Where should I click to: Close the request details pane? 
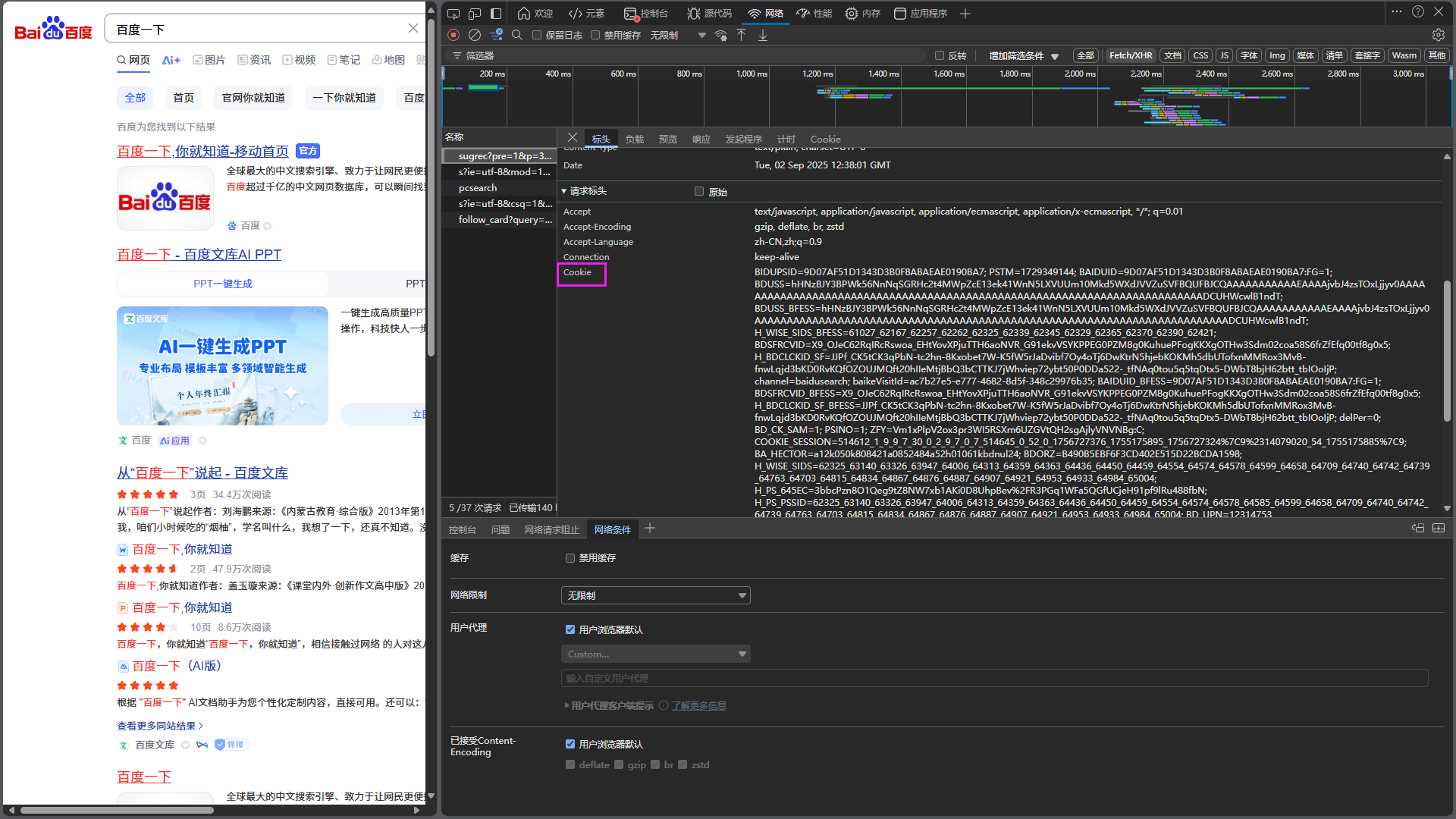click(x=573, y=137)
